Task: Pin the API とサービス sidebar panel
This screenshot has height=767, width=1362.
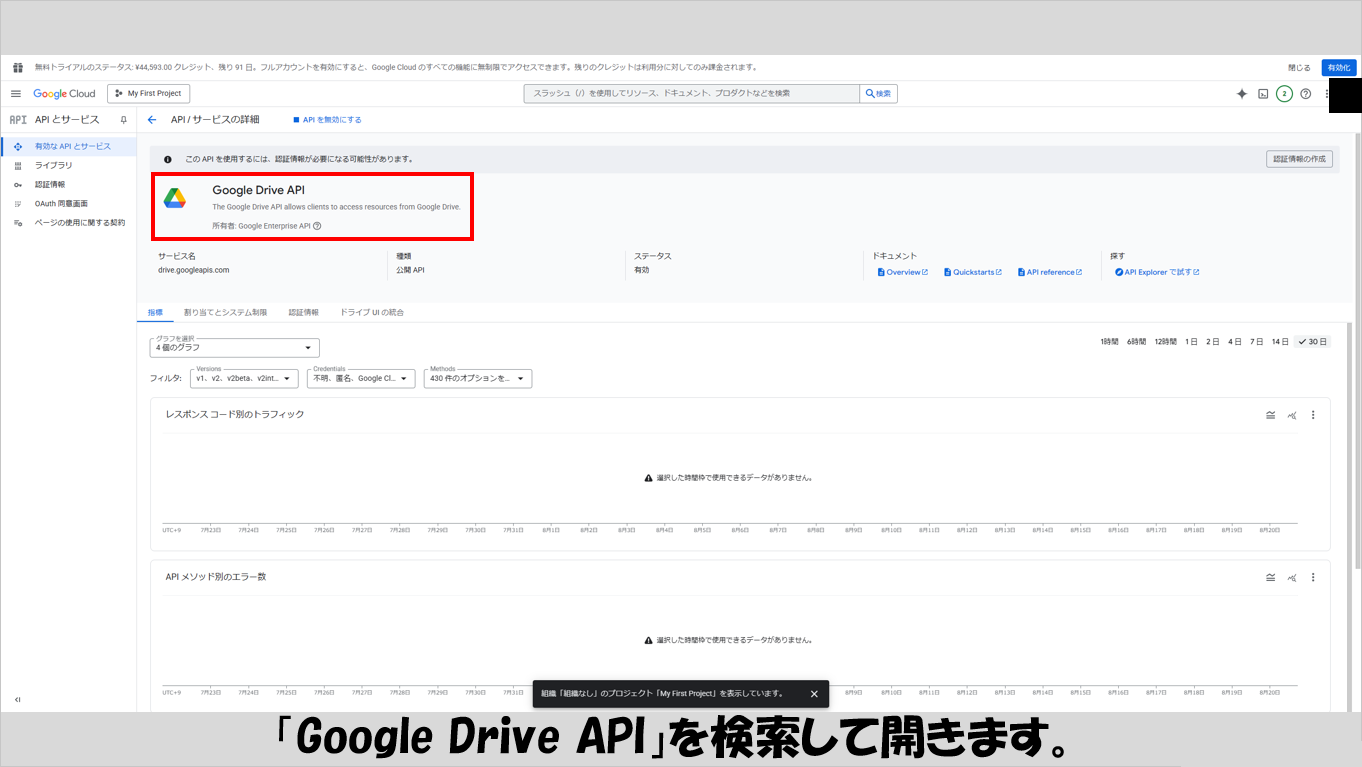Action: click(x=124, y=119)
